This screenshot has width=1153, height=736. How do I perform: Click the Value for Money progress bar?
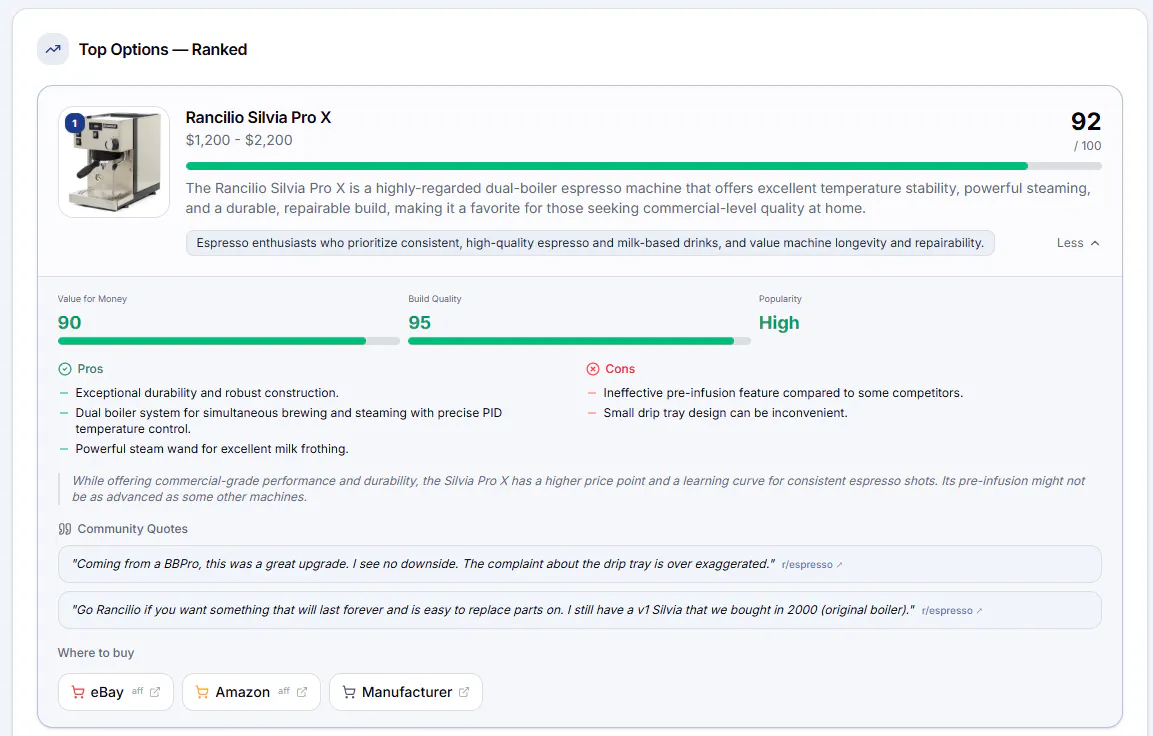(x=229, y=341)
